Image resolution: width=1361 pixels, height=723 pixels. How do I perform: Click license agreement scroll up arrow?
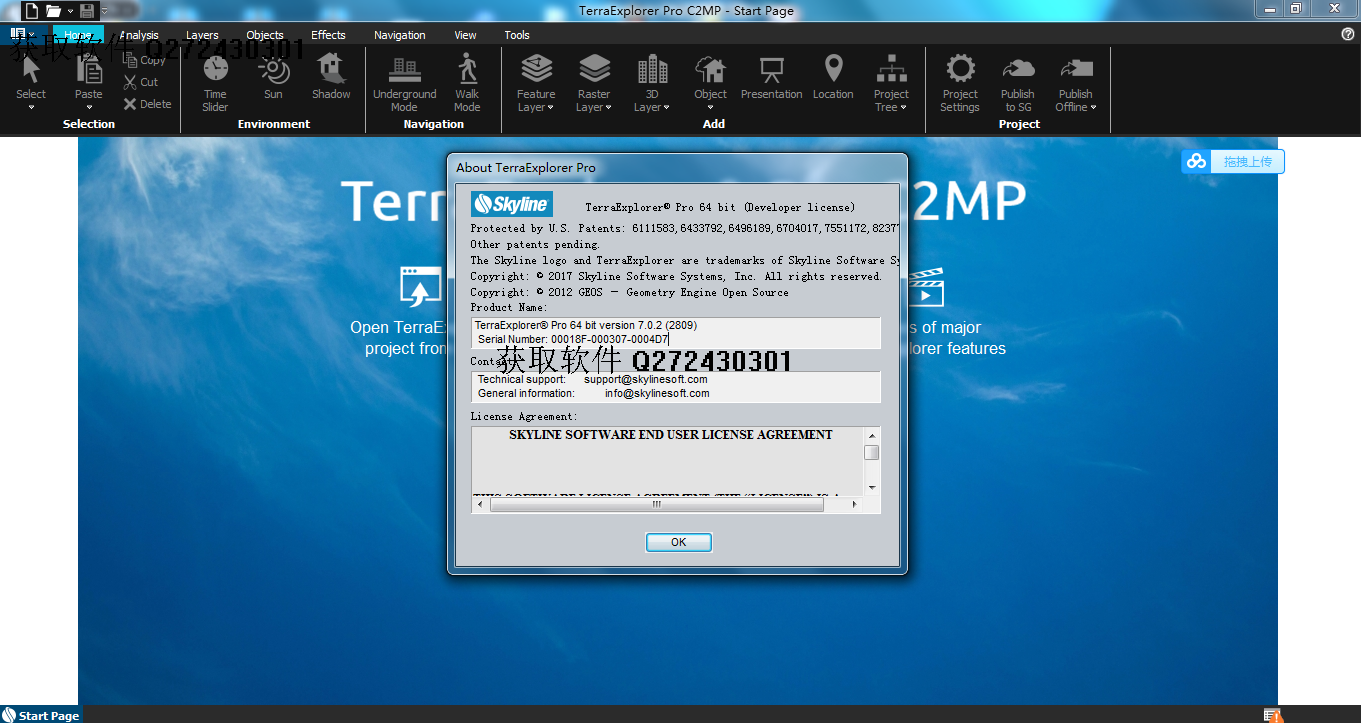(x=872, y=435)
